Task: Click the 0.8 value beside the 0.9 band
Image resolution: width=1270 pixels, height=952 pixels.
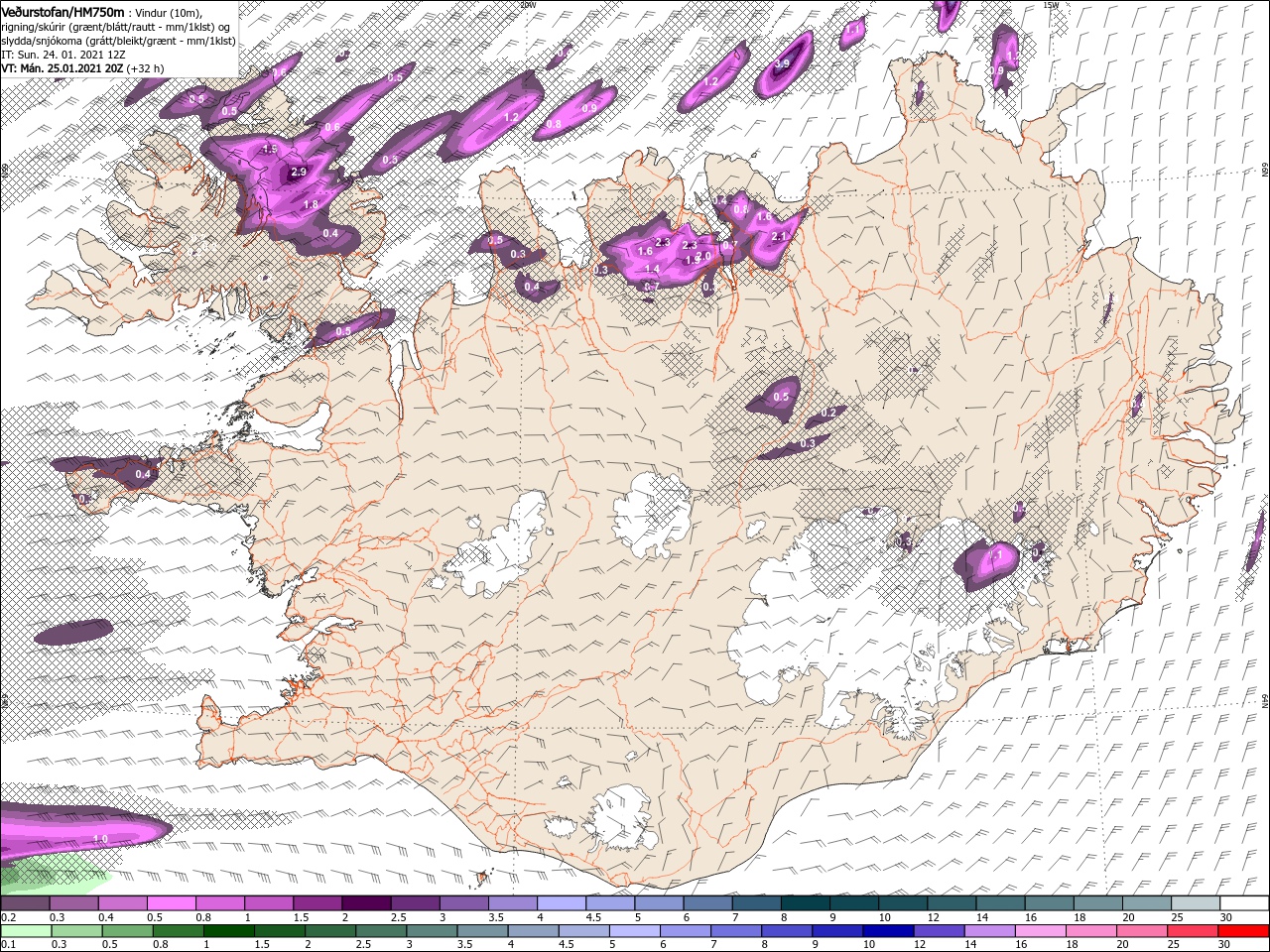Action: pos(554,124)
